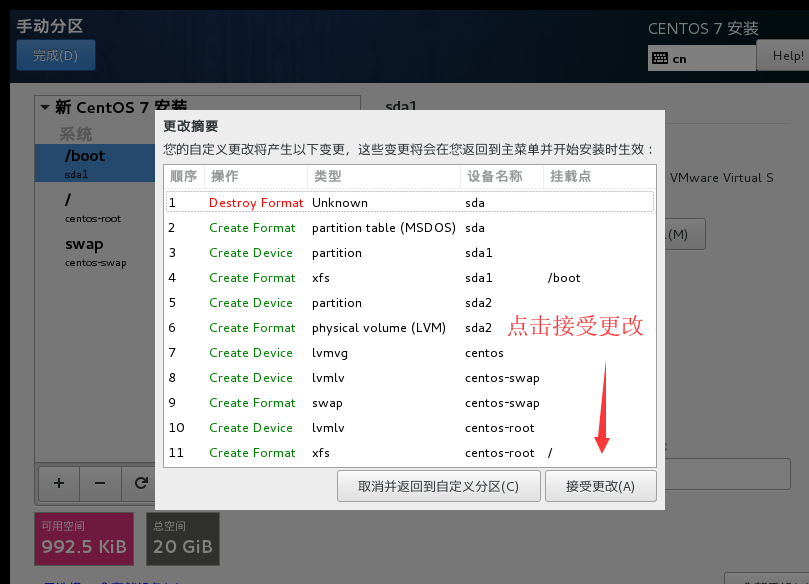Select the swap centos-swap mount point
Image resolution: width=809 pixels, height=584 pixels.
click(x=95, y=252)
